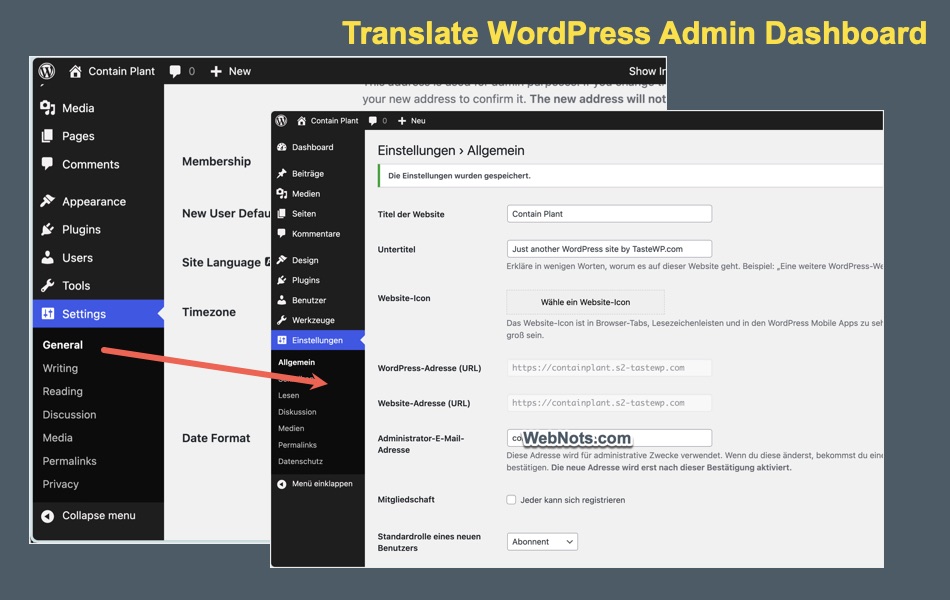Click the Beiträge pin icon in German sidebar

pyautogui.click(x=282, y=173)
